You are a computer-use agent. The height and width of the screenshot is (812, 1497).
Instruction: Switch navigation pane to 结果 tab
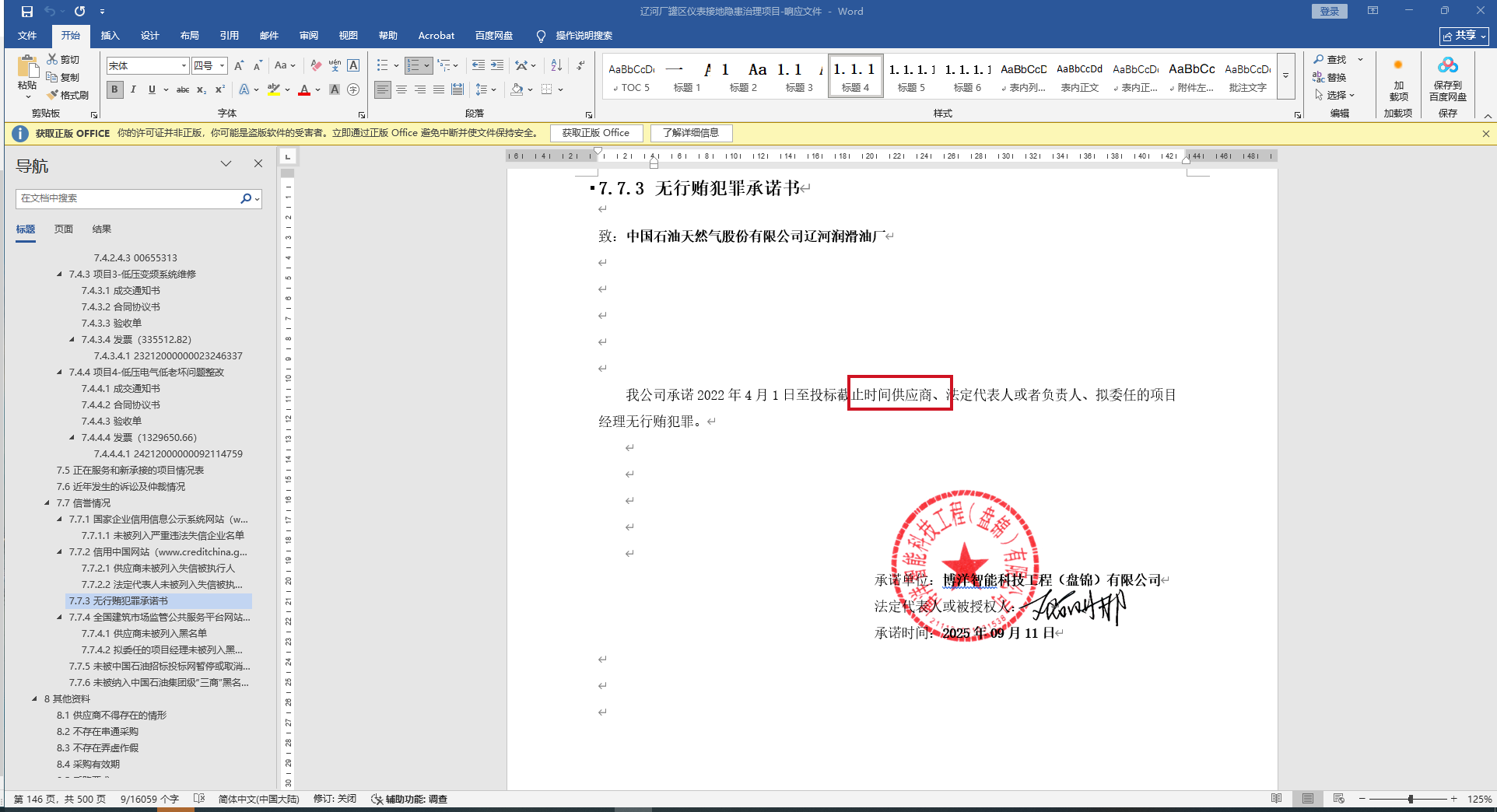[x=102, y=229]
